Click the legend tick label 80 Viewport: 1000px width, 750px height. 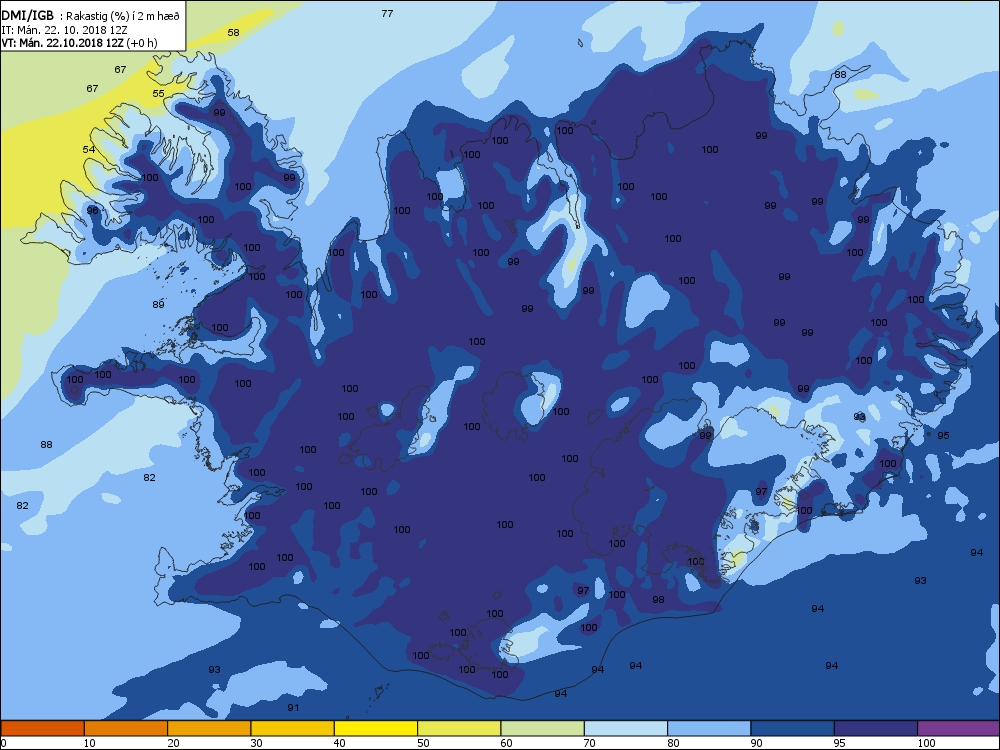673,743
